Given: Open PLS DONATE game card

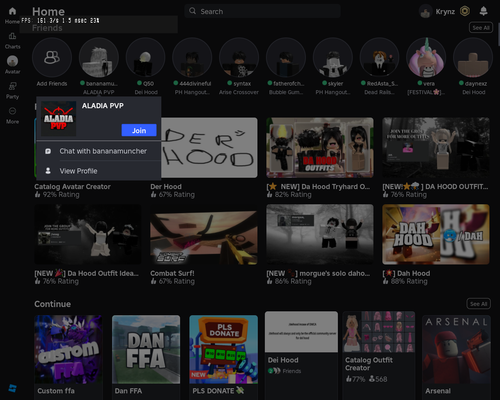Looking at the screenshot, I should [223, 357].
